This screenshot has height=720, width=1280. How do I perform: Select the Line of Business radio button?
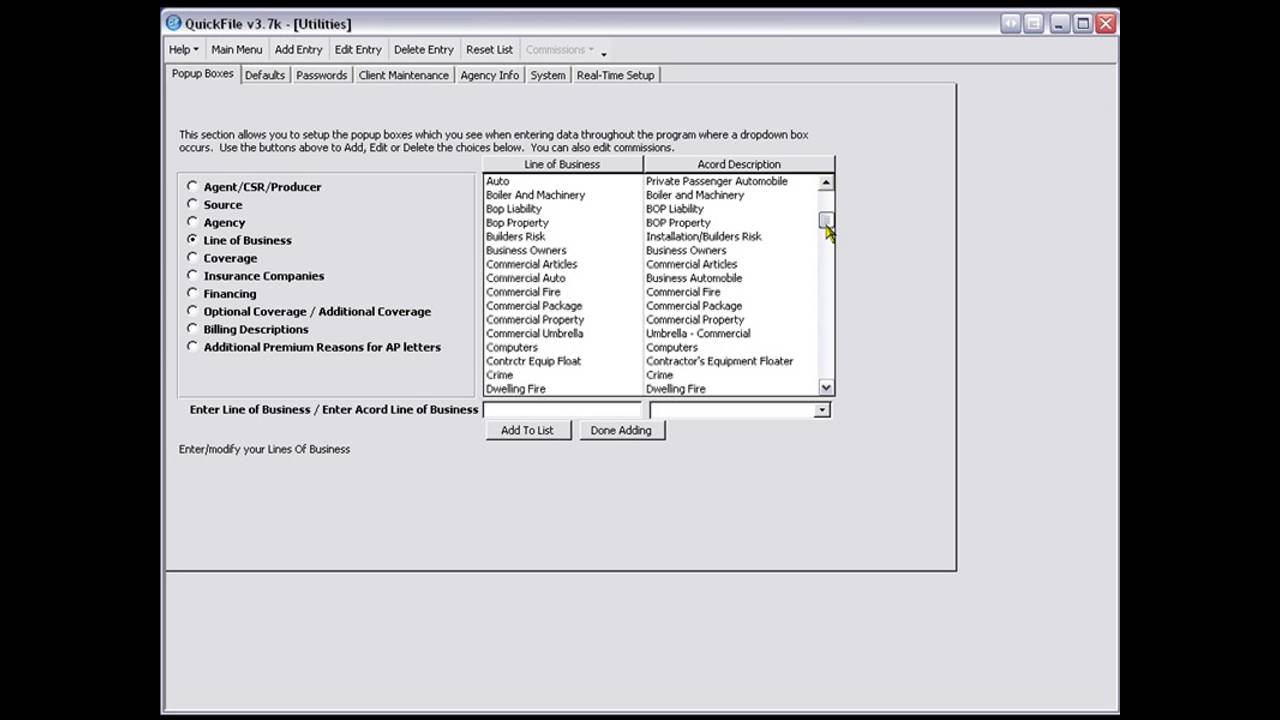pyautogui.click(x=192, y=240)
